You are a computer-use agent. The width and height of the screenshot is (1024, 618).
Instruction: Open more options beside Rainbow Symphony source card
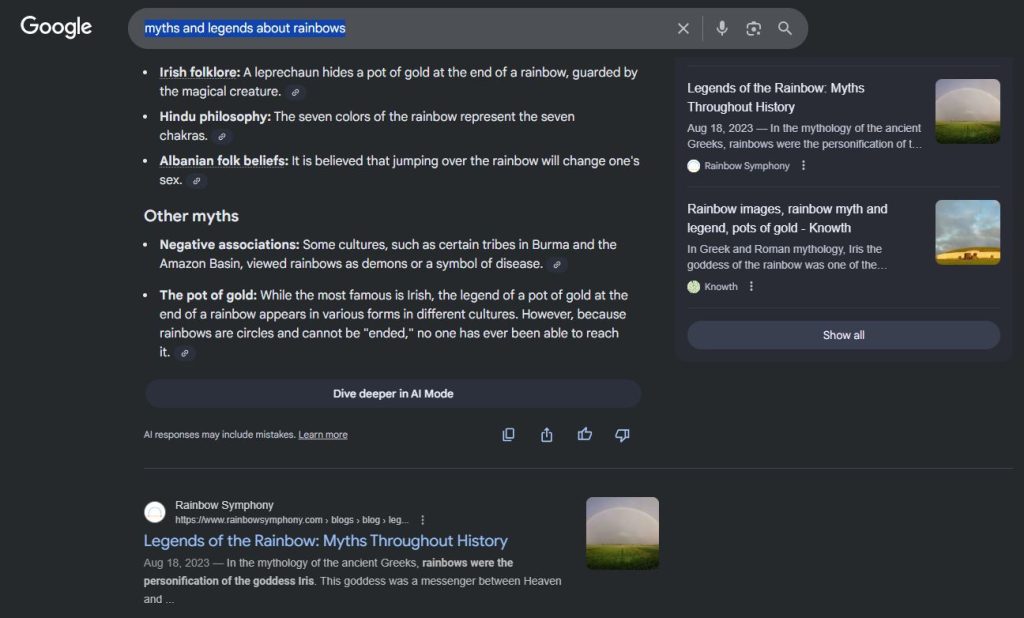point(803,165)
